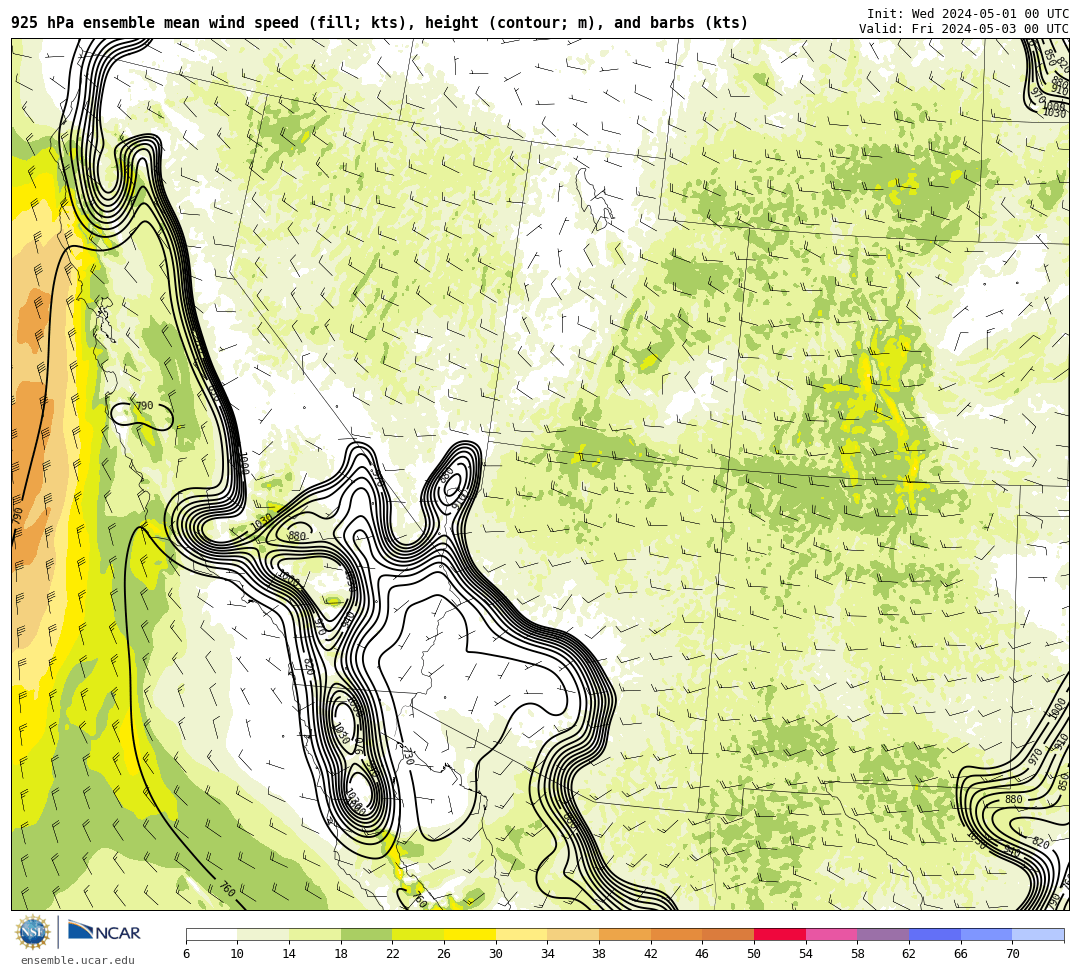Pick the bright yellow 26–30 kts swatch
The image size is (1080, 973).
pos(470,934)
